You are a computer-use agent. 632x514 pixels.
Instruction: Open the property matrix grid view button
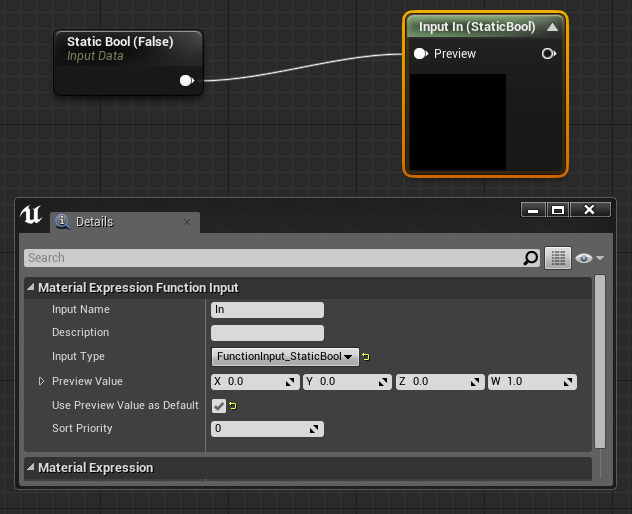pos(557,258)
